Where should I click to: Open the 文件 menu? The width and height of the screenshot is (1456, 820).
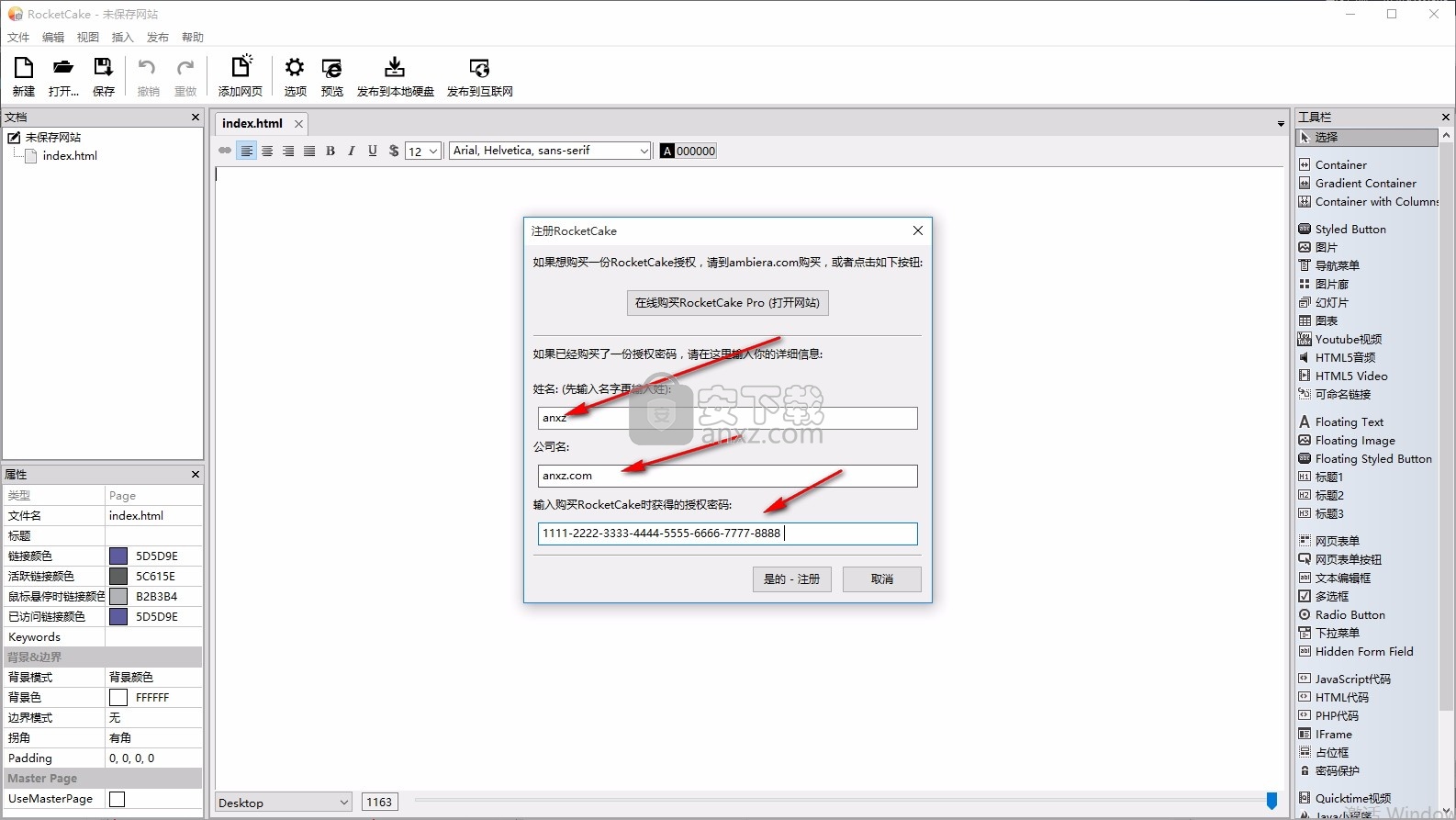tap(18, 38)
